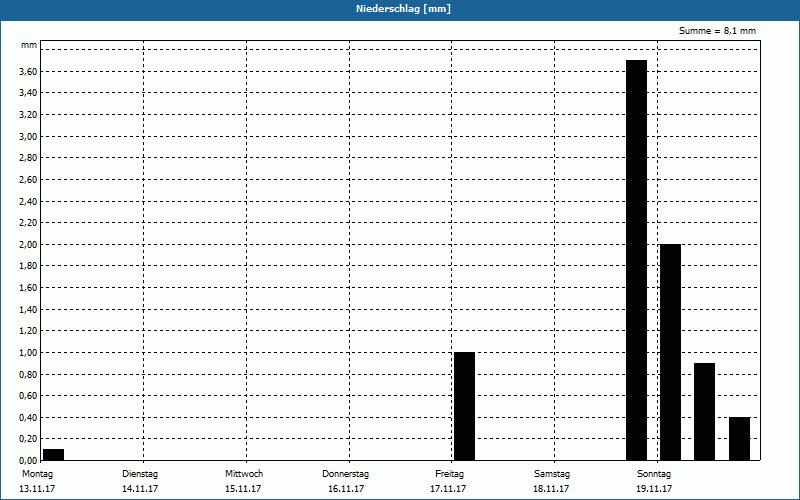Click the 0,60 y-axis value

(x=28, y=395)
